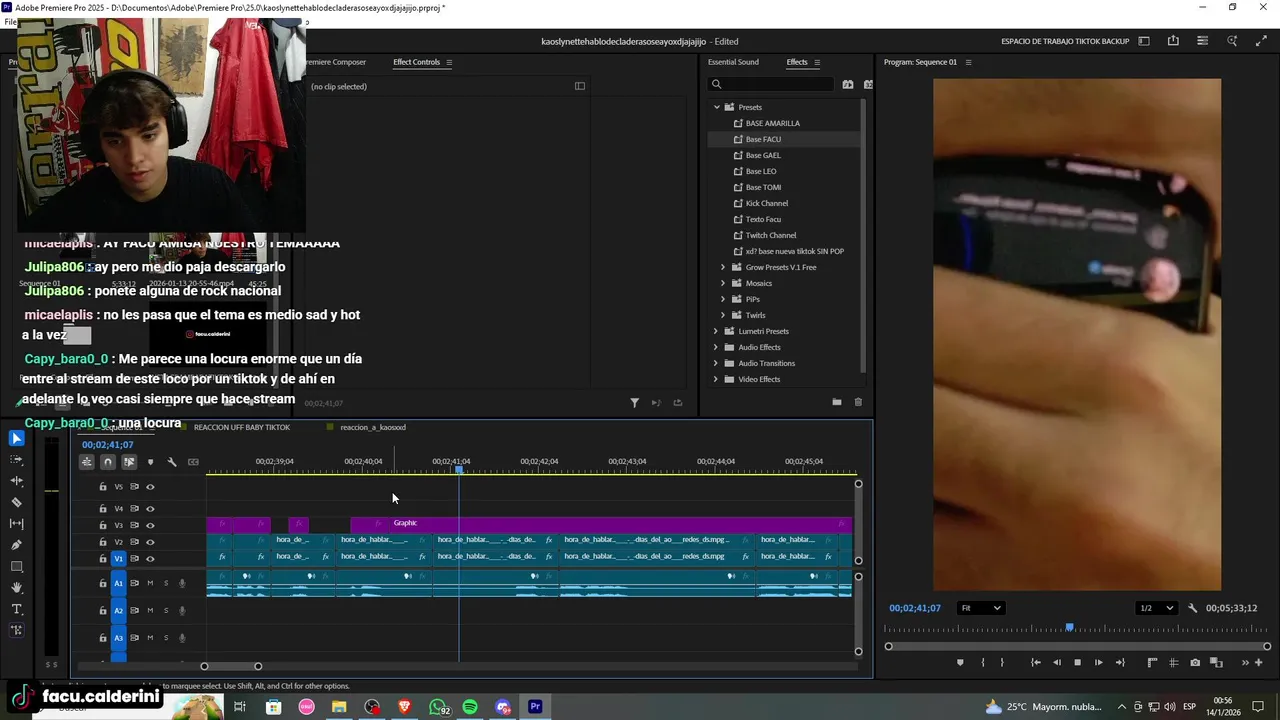This screenshot has width=1280, height=720.
Task: Open Program monitor settings wrench
Action: click(1192, 608)
